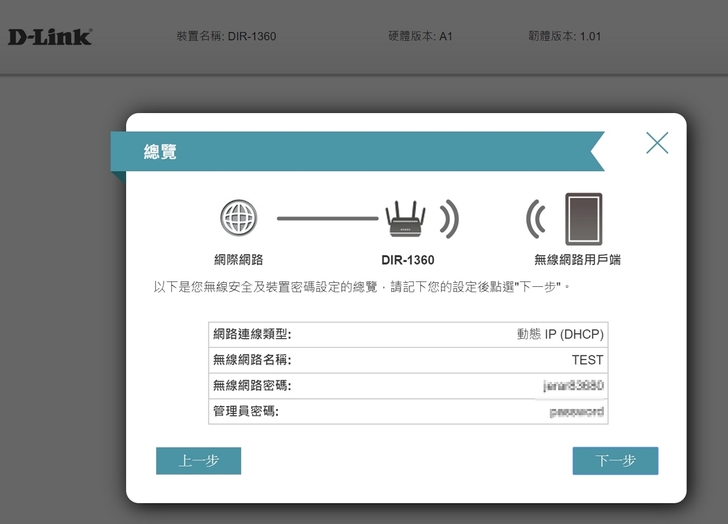Click the client Wi-Fi signal waves icon

(x=536, y=219)
